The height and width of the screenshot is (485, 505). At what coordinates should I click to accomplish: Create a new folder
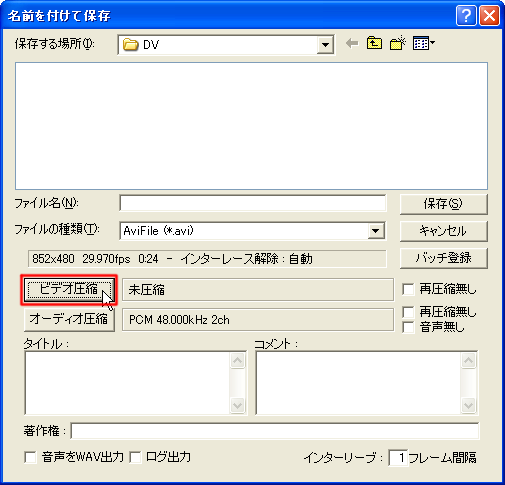[398, 43]
